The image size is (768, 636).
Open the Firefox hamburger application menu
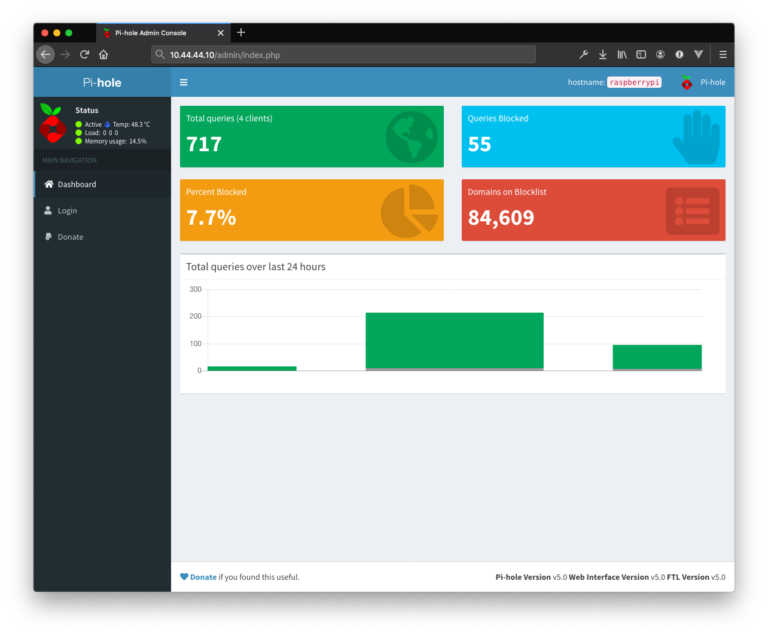pos(722,54)
